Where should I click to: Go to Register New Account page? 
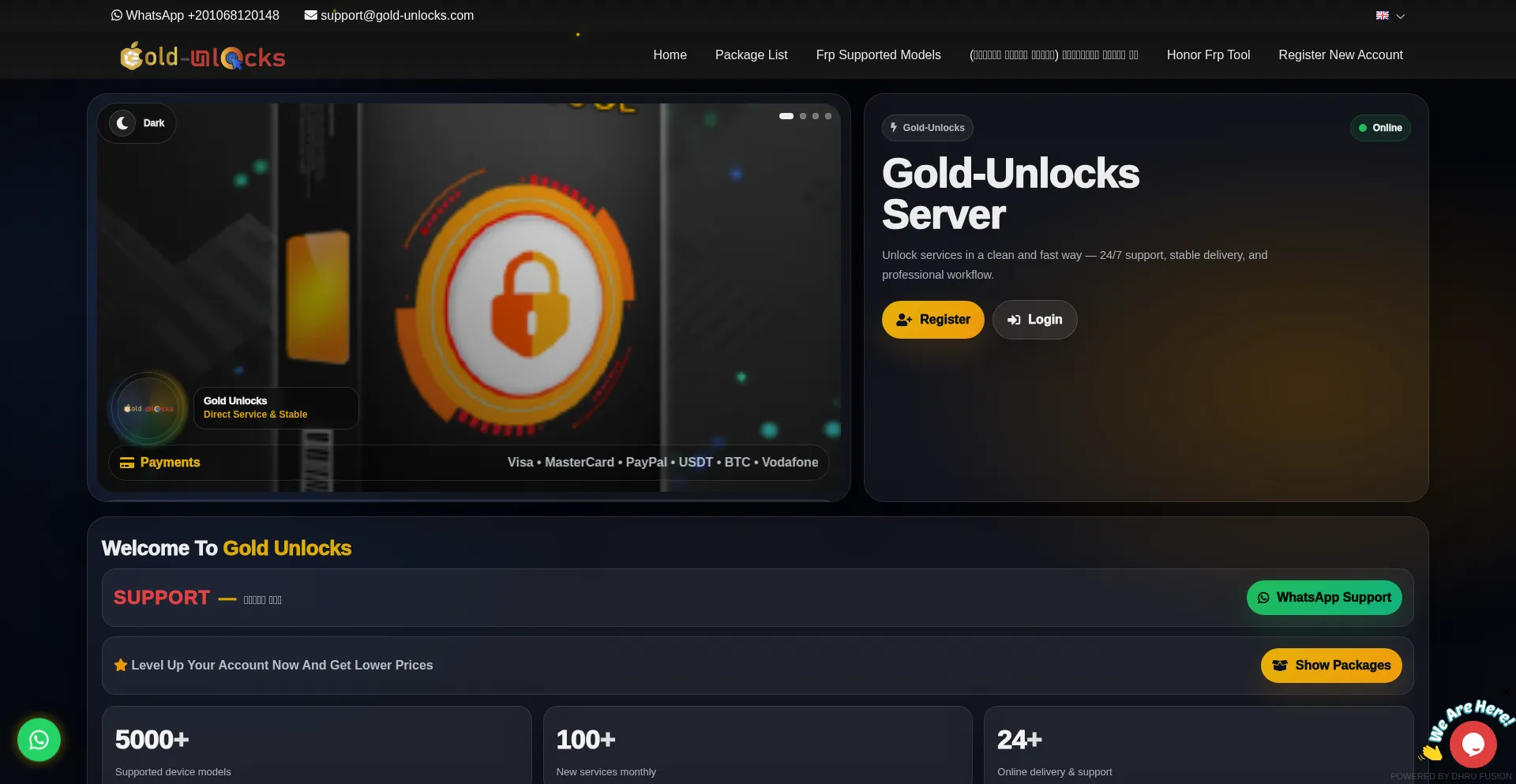pos(1340,55)
